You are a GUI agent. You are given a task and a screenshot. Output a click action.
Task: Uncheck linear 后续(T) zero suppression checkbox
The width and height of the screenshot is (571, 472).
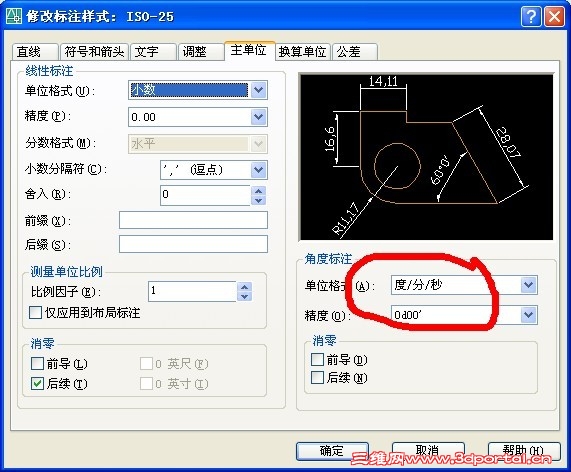pyautogui.click(x=38, y=384)
